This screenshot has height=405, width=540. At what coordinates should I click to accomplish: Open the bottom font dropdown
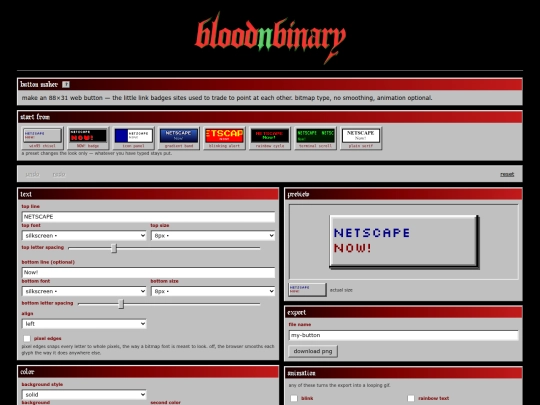tap(84, 291)
